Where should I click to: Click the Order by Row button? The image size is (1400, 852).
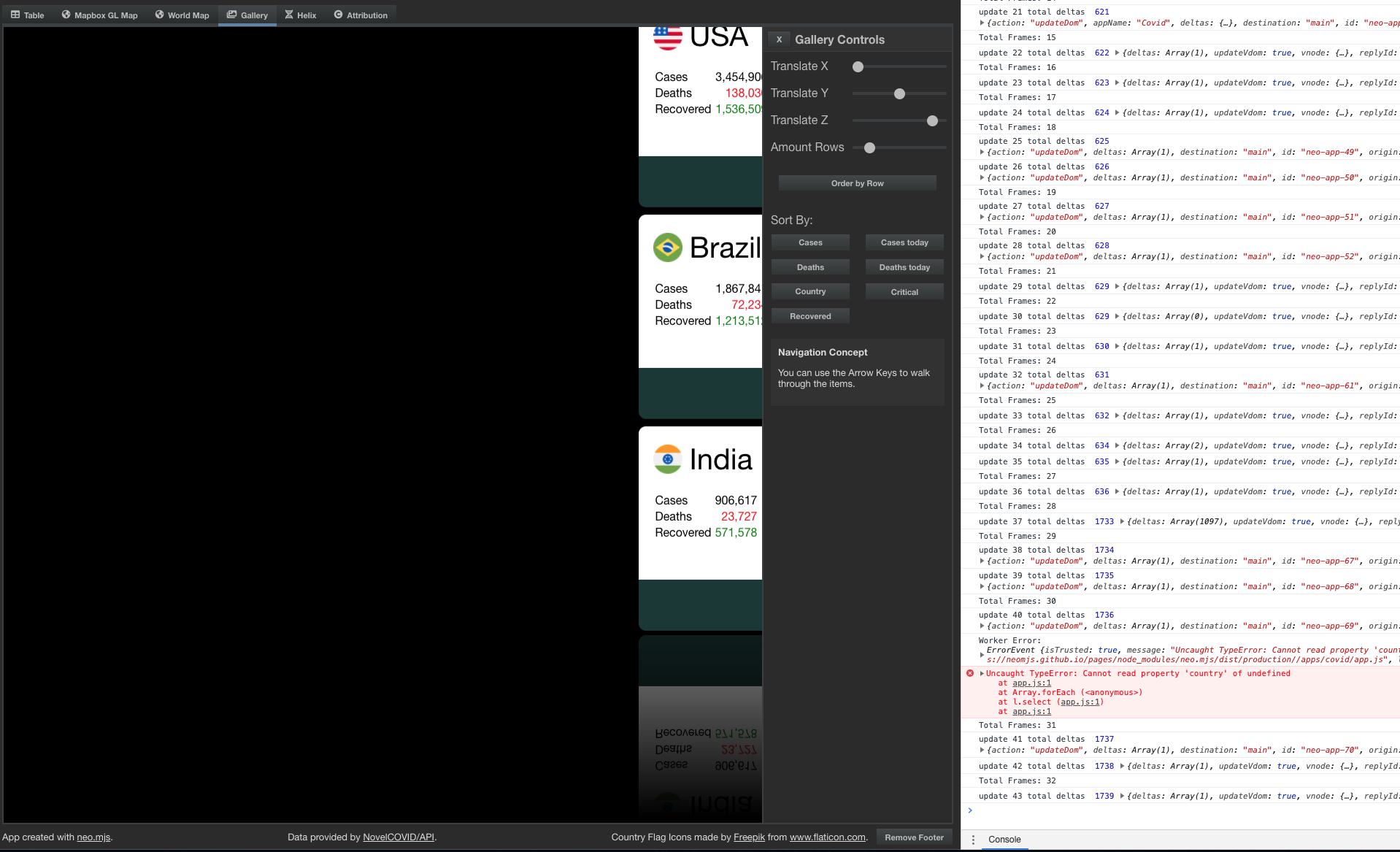point(857,183)
